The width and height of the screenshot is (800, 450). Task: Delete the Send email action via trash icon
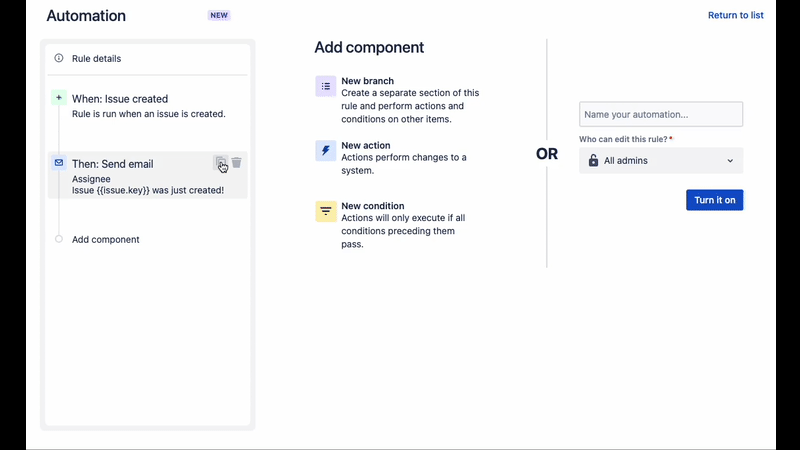coord(236,163)
